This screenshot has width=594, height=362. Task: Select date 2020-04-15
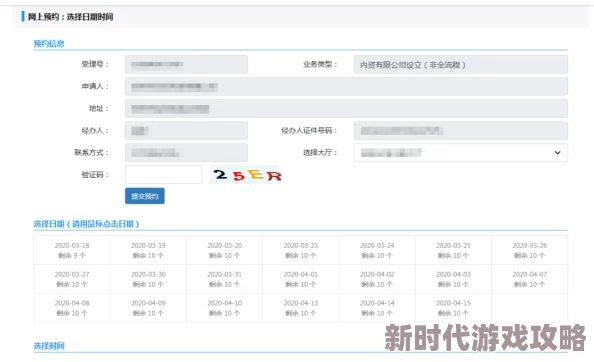pyautogui.click(x=453, y=308)
